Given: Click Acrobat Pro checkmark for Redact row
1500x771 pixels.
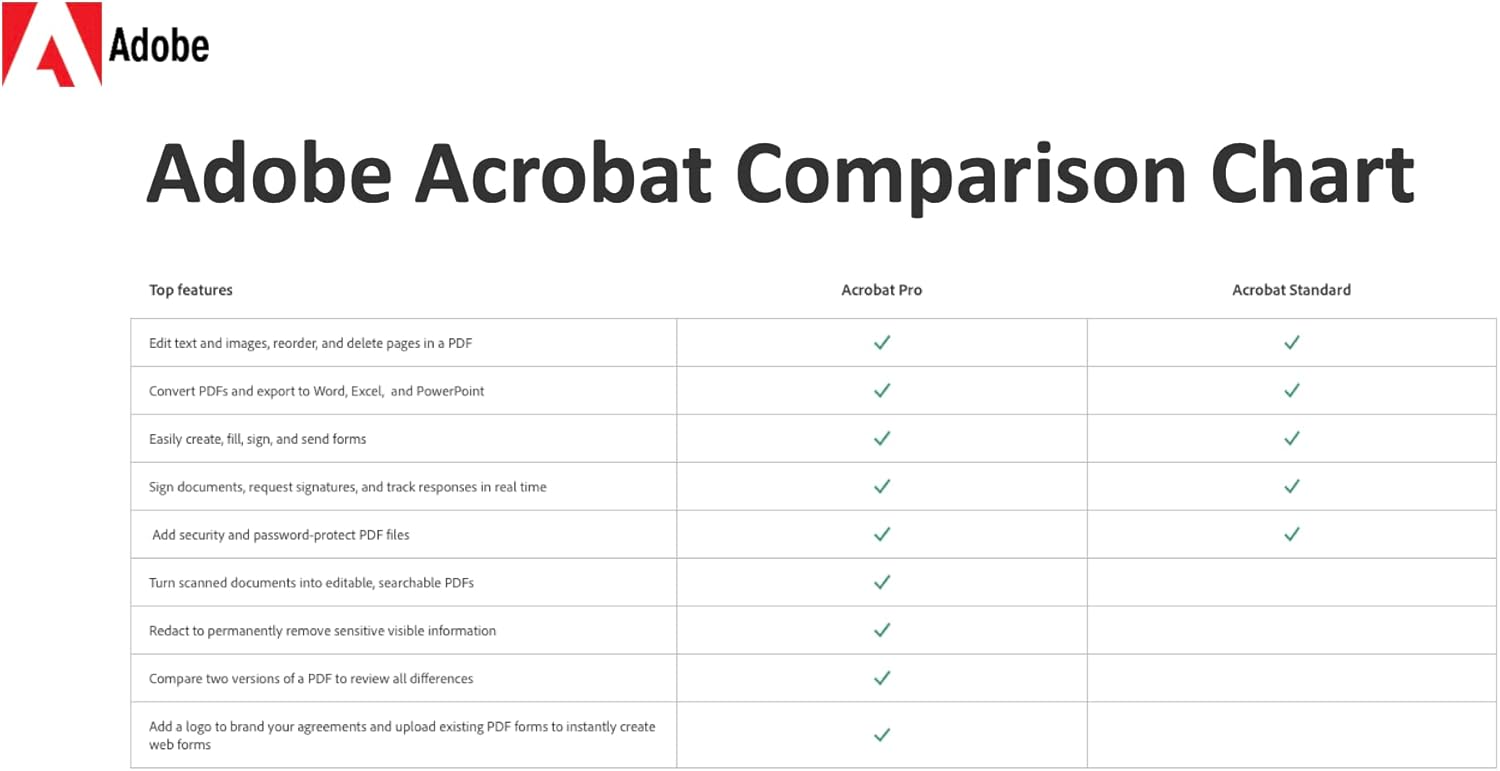Looking at the screenshot, I should tap(881, 630).
